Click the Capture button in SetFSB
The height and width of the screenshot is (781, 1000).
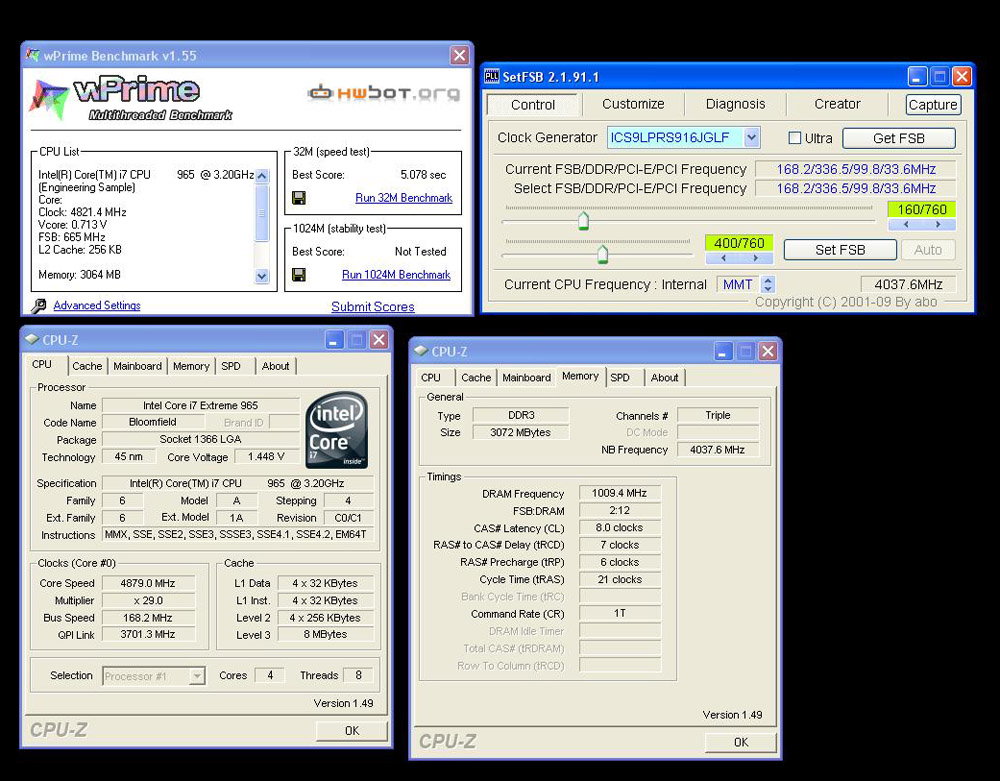pos(933,105)
